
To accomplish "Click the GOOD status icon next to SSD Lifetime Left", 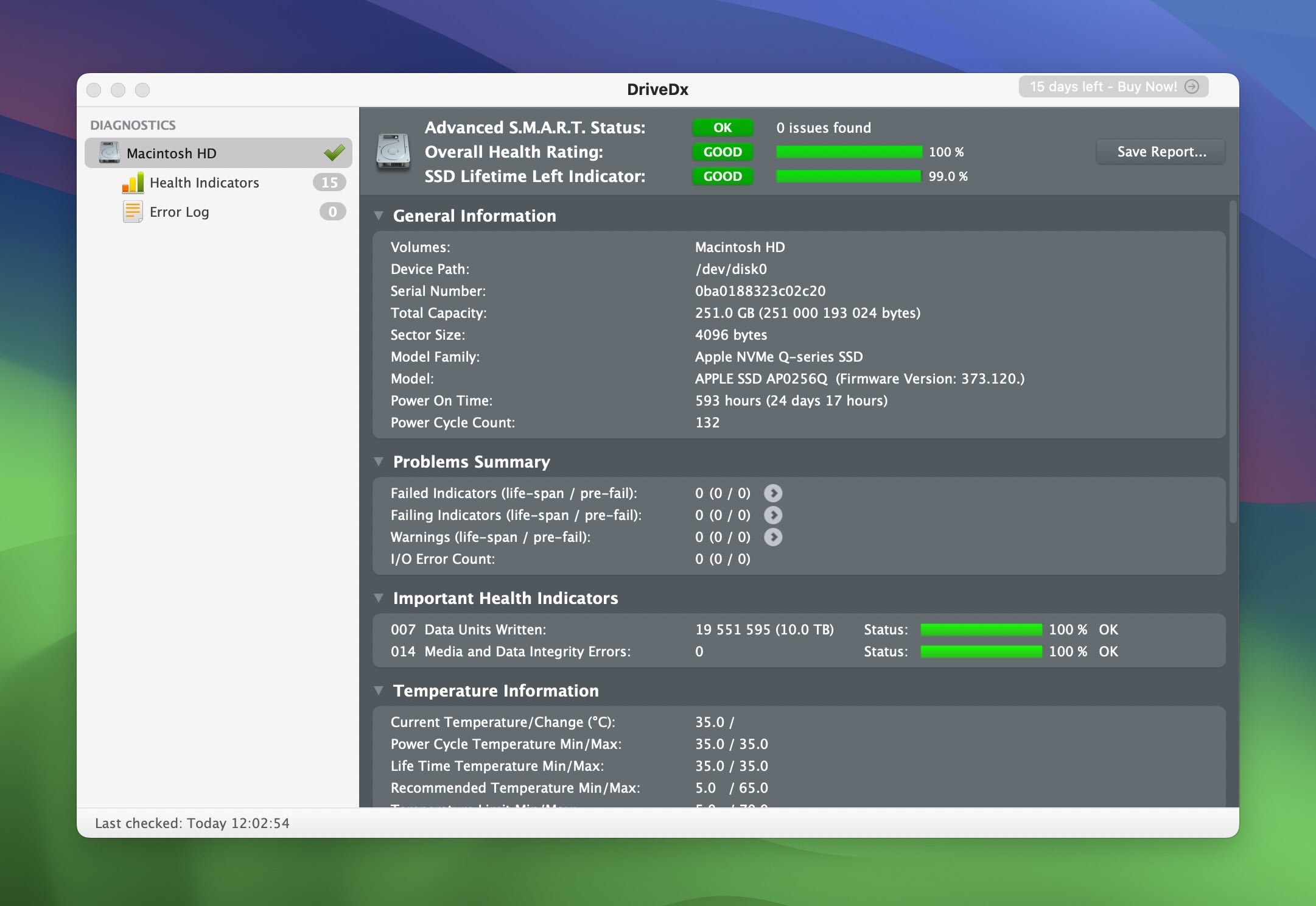I will click(721, 177).
